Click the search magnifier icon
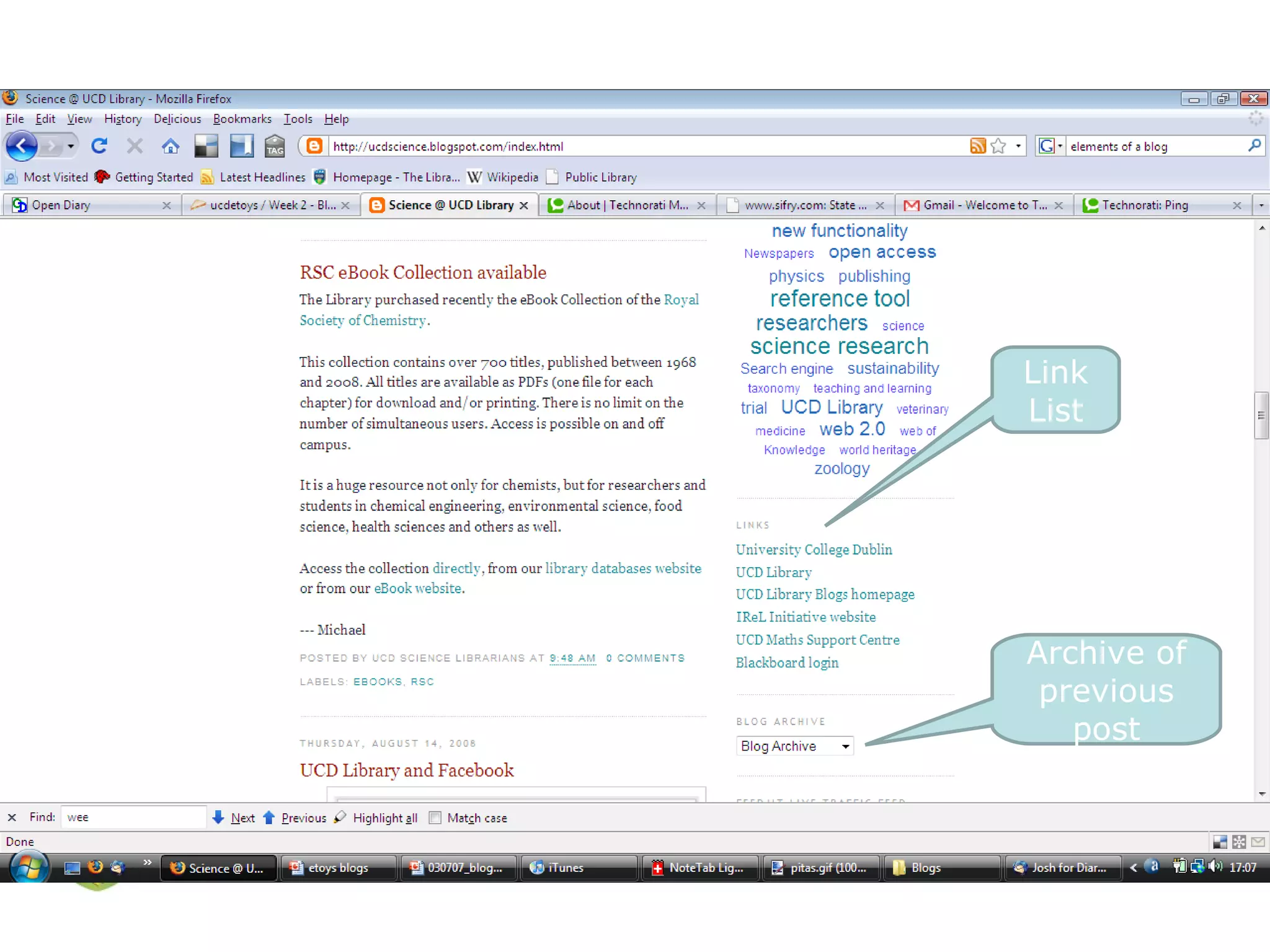 [1254, 146]
